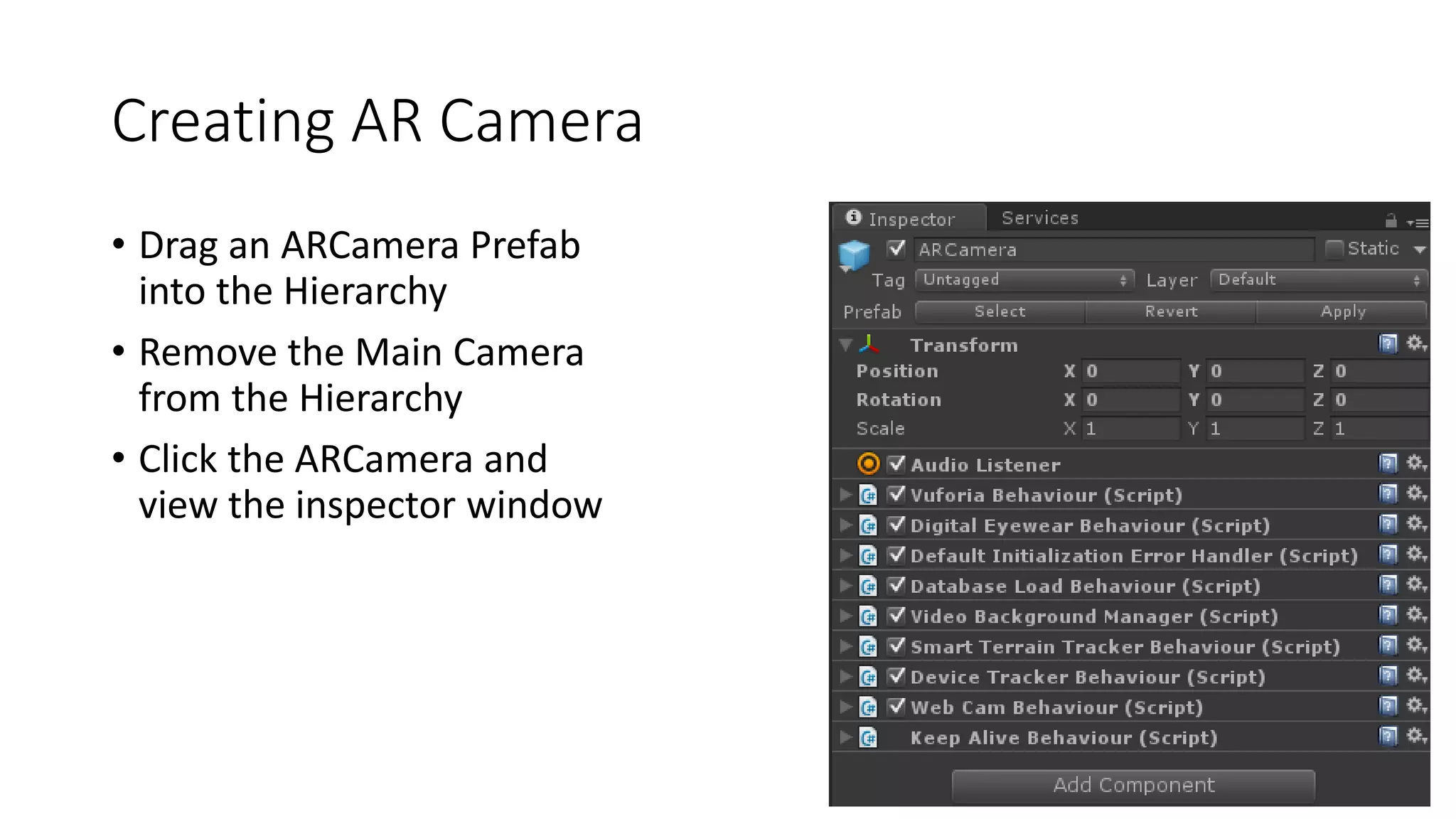
Task: Click the Position X value field
Action: coord(1129,371)
